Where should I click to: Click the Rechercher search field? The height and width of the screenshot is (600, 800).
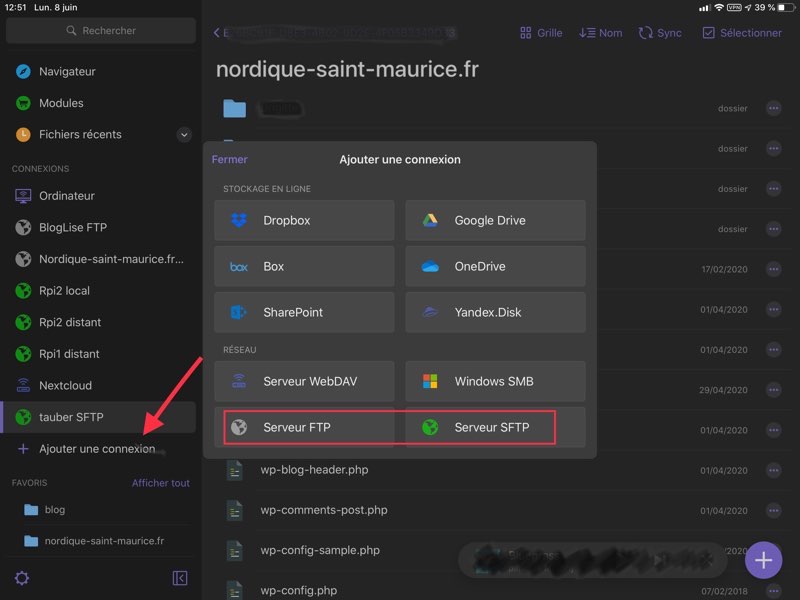coord(100,31)
